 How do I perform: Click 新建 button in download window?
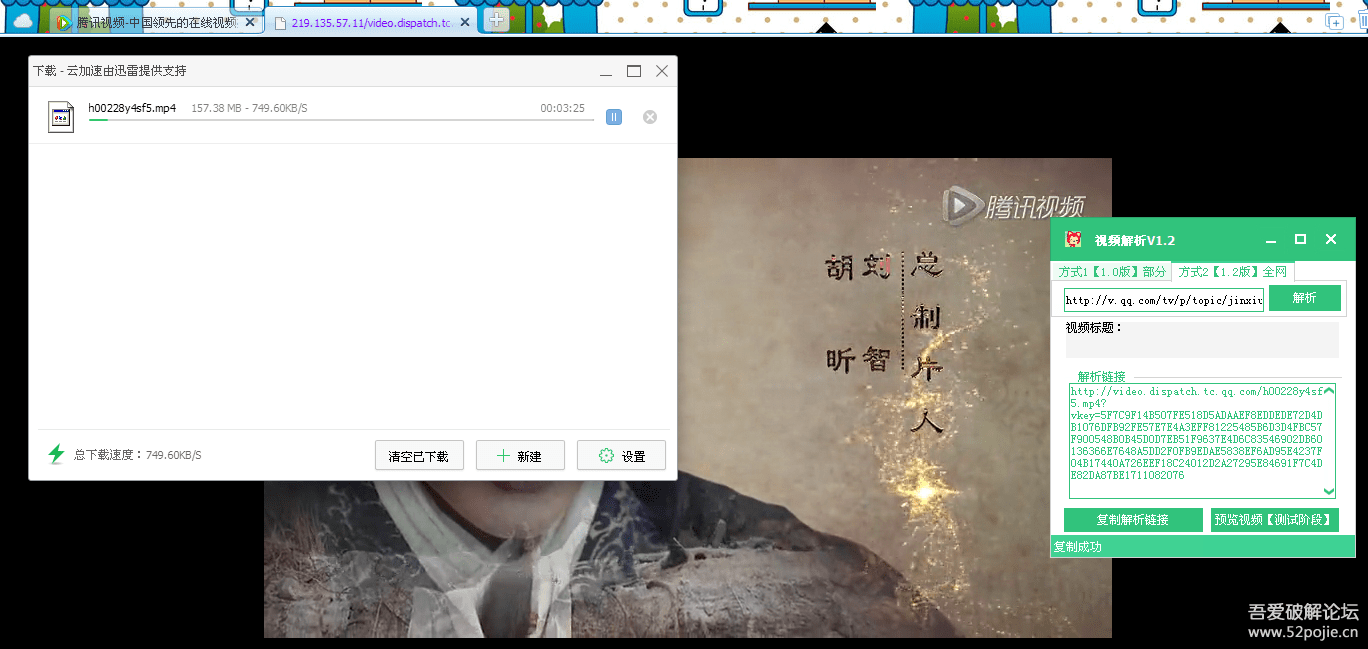pos(520,455)
